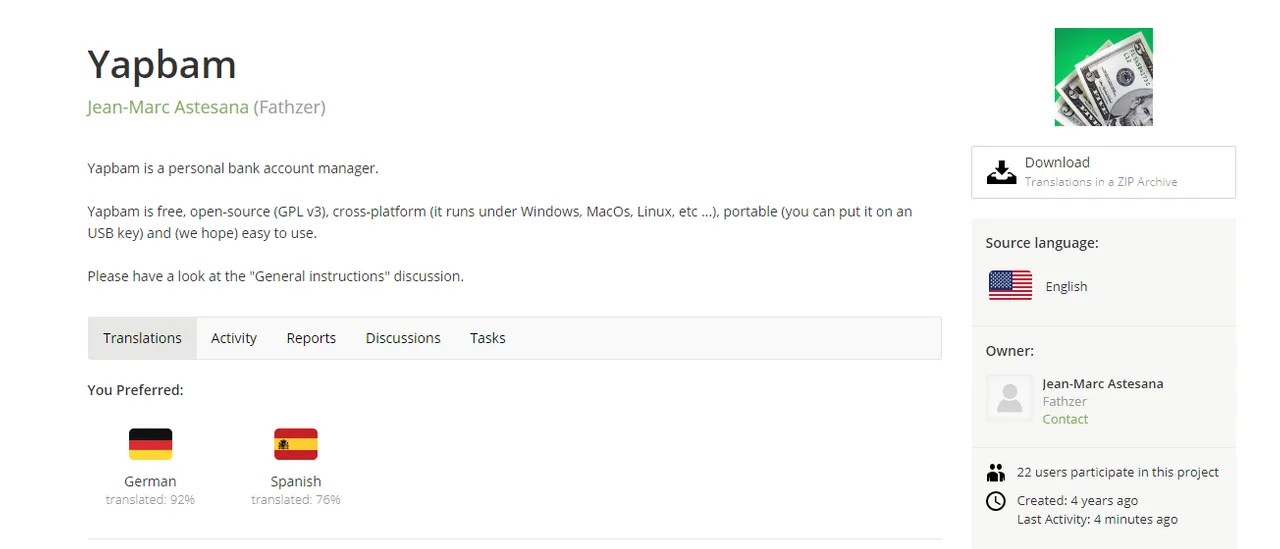Click 'translated: 92%' under German
This screenshot has width=1280, height=549.
tap(150, 499)
